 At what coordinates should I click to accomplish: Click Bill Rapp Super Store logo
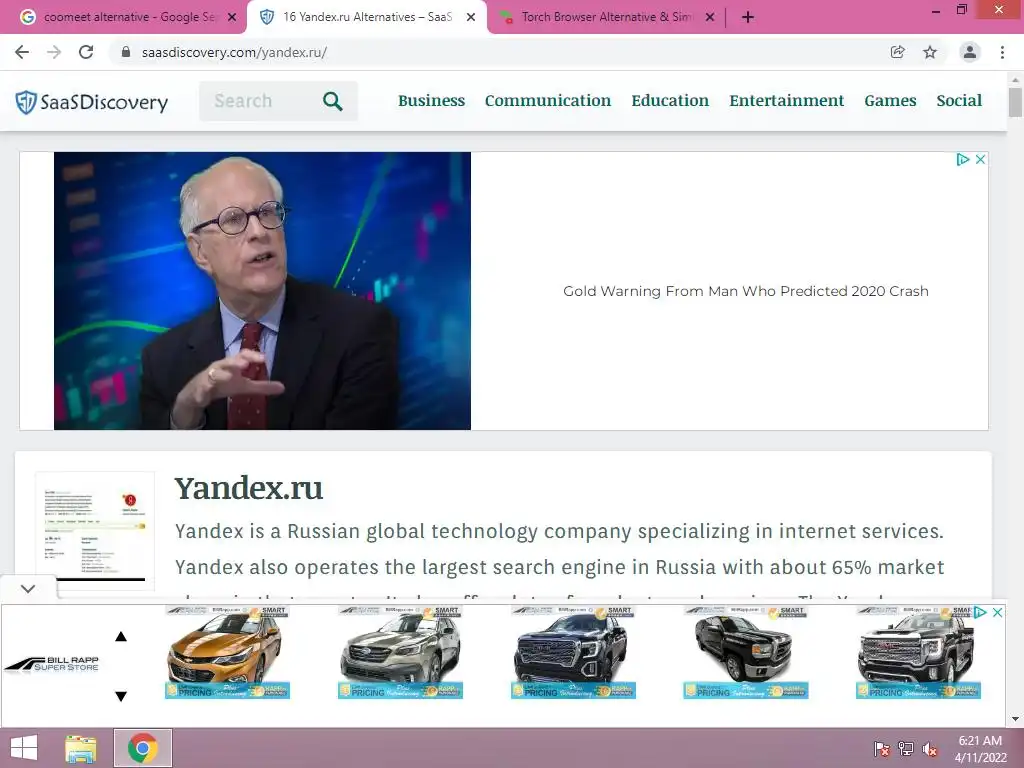pyautogui.click(x=52, y=664)
